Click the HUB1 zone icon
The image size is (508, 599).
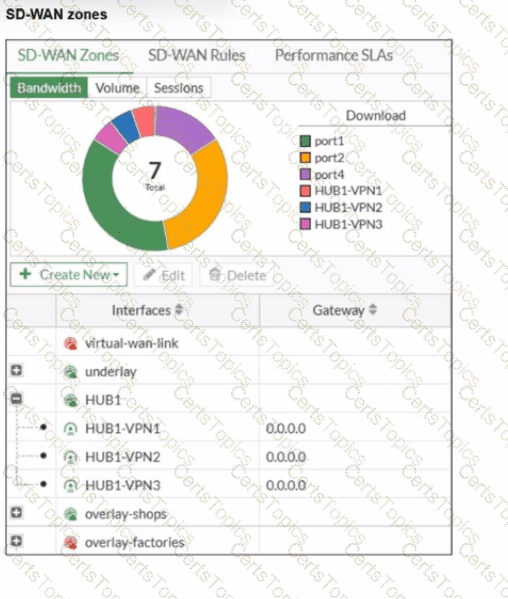71,400
